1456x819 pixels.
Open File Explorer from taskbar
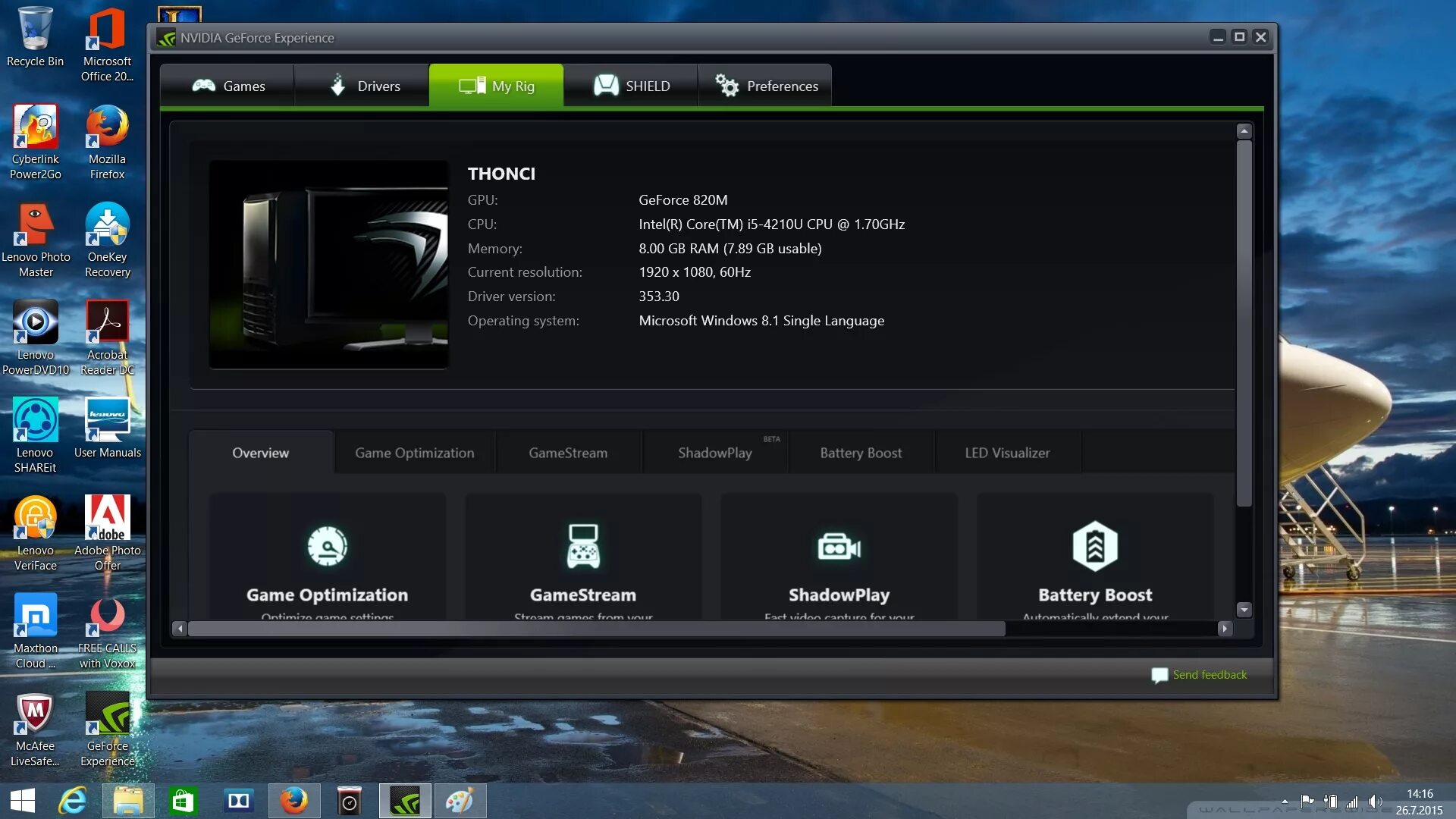pyautogui.click(x=128, y=801)
